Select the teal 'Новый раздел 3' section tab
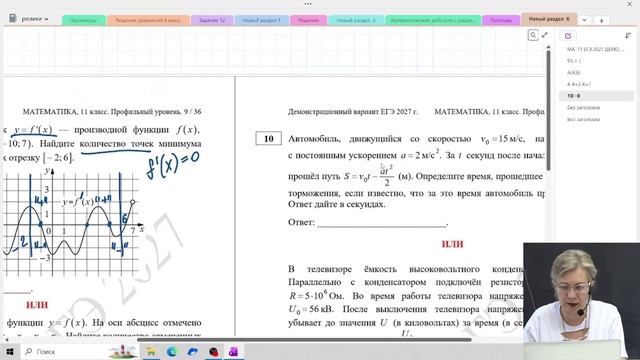Image resolution: width=640 pixels, height=360 pixels. tap(356, 20)
